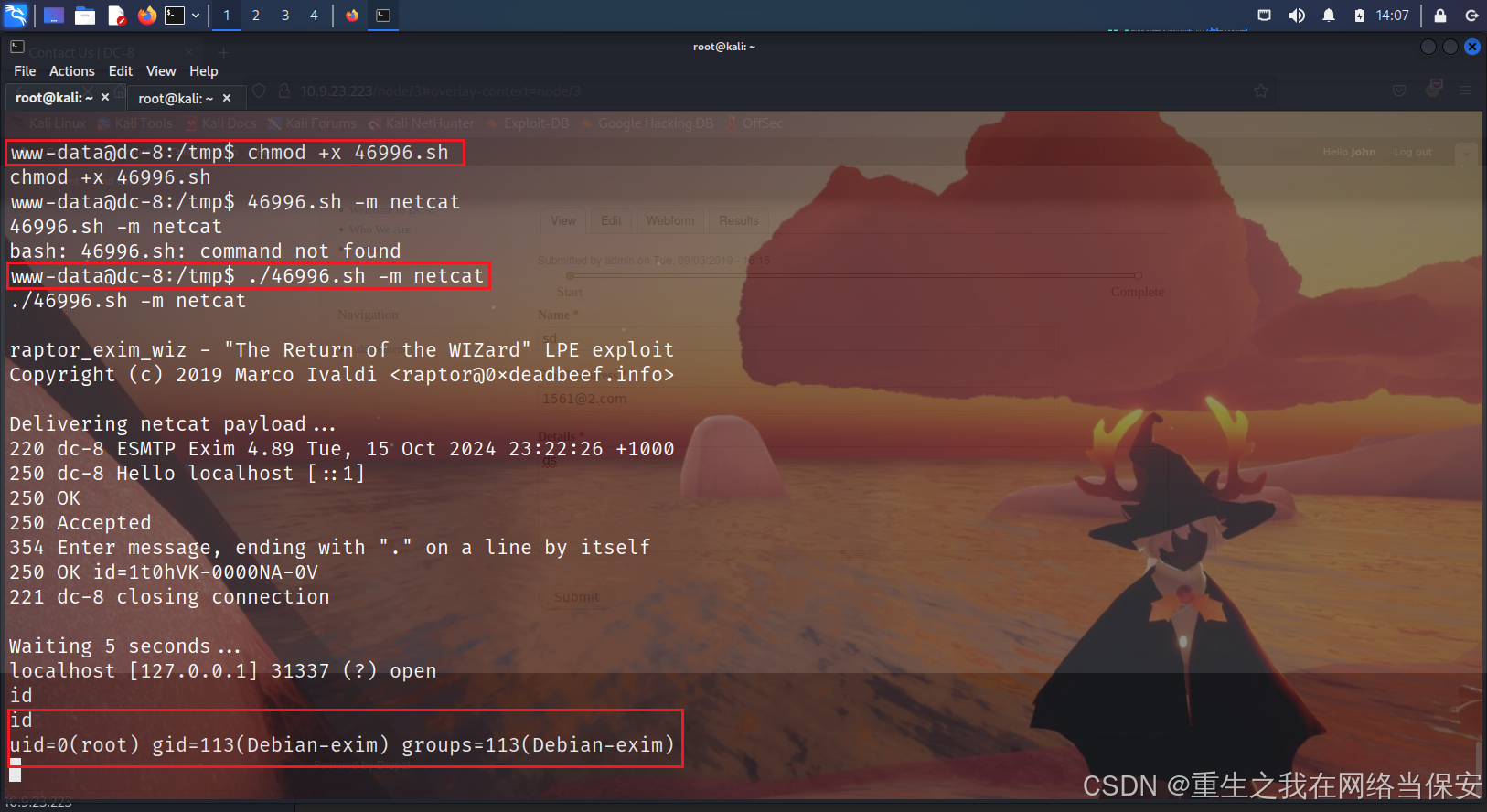
Task: Click '250 dc-8 Hello localhost' line
Action: 187,473
